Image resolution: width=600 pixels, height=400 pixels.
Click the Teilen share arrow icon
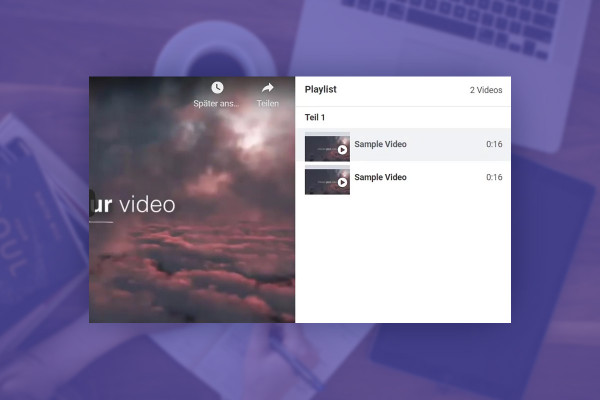pos(267,88)
